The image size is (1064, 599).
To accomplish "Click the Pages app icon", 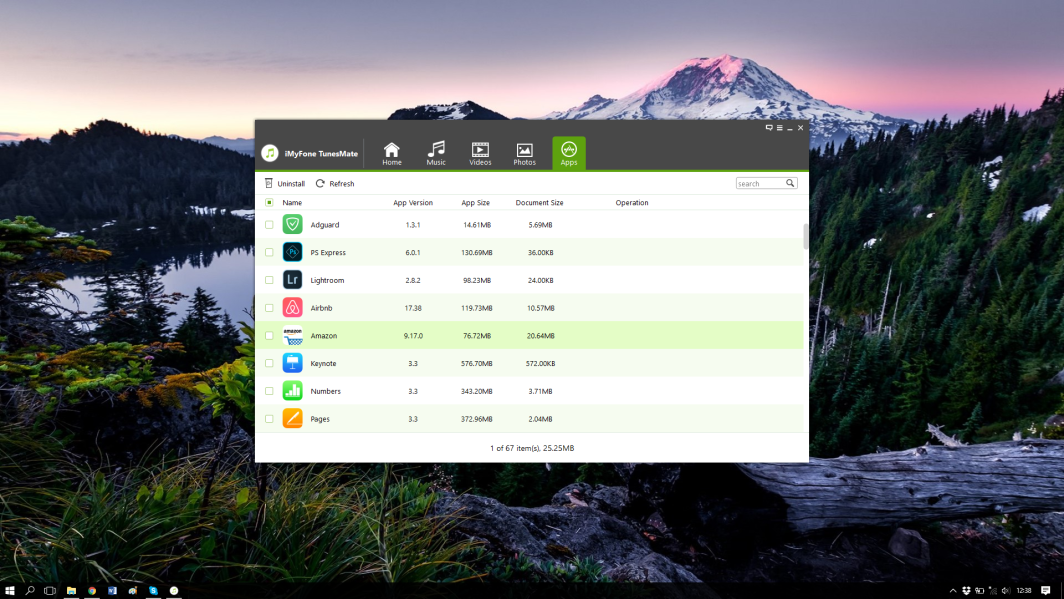I will tap(292, 419).
